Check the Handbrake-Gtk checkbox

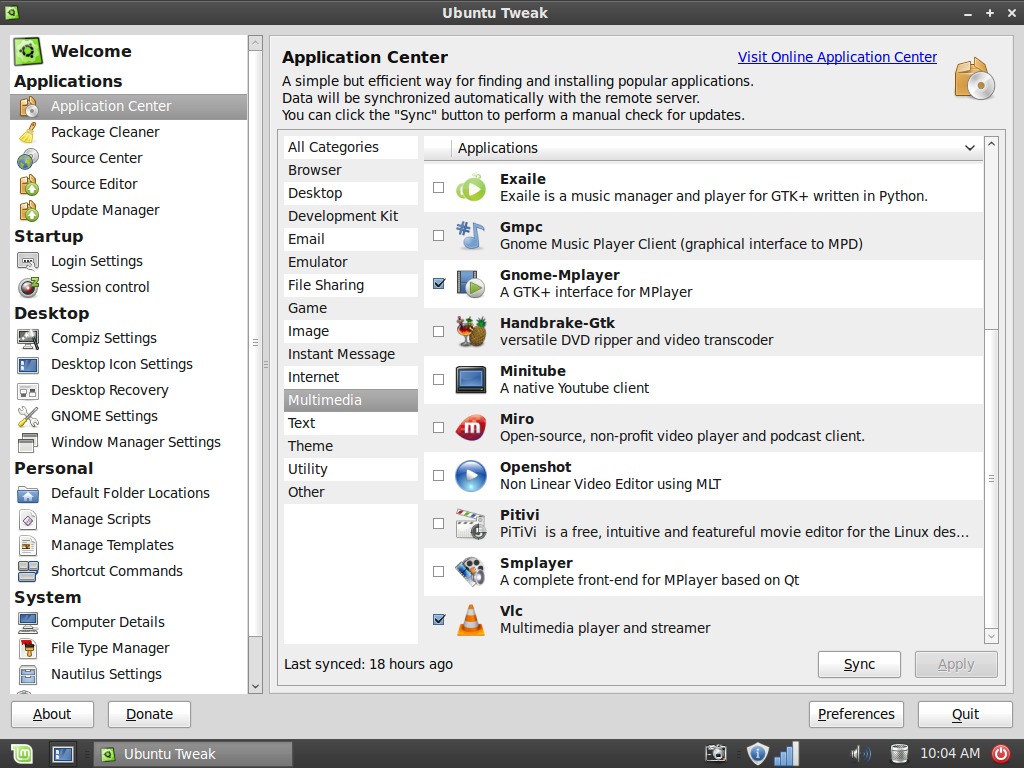(439, 332)
